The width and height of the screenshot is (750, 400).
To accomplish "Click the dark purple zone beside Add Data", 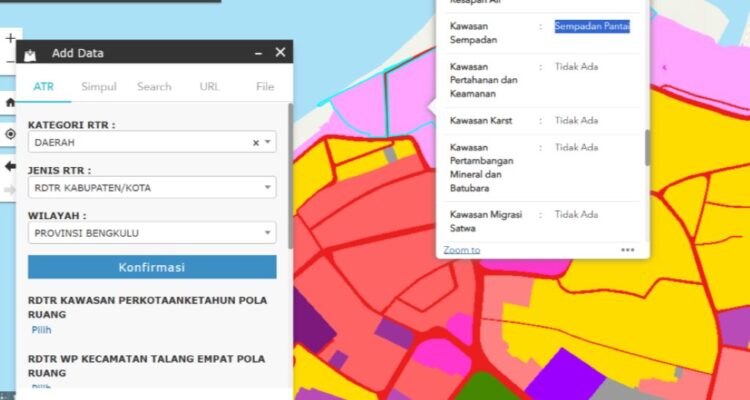I will click(x=312, y=323).
